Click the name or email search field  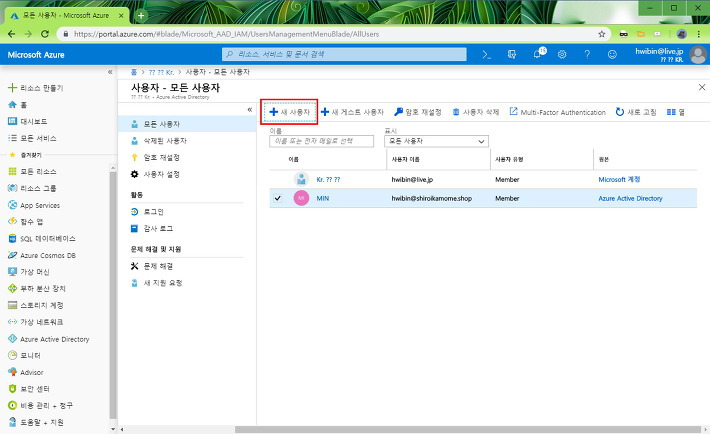tap(321, 141)
